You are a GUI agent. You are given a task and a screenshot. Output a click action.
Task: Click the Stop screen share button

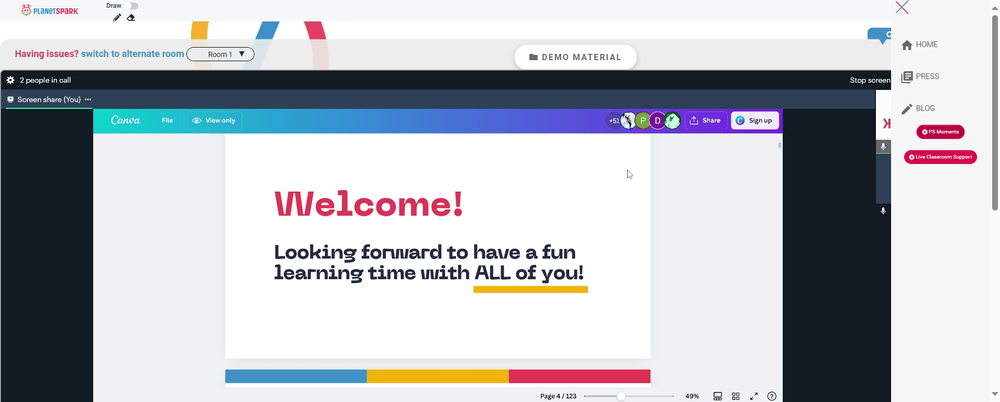(x=870, y=80)
